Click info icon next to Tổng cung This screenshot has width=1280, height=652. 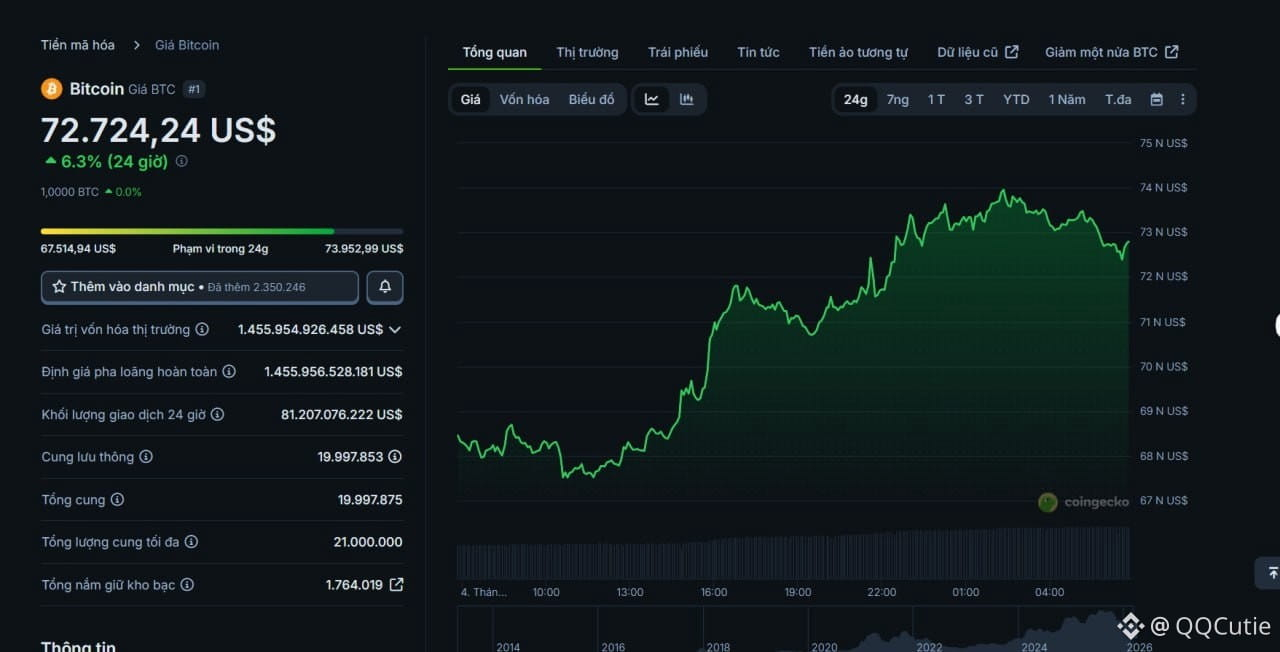click(x=117, y=499)
